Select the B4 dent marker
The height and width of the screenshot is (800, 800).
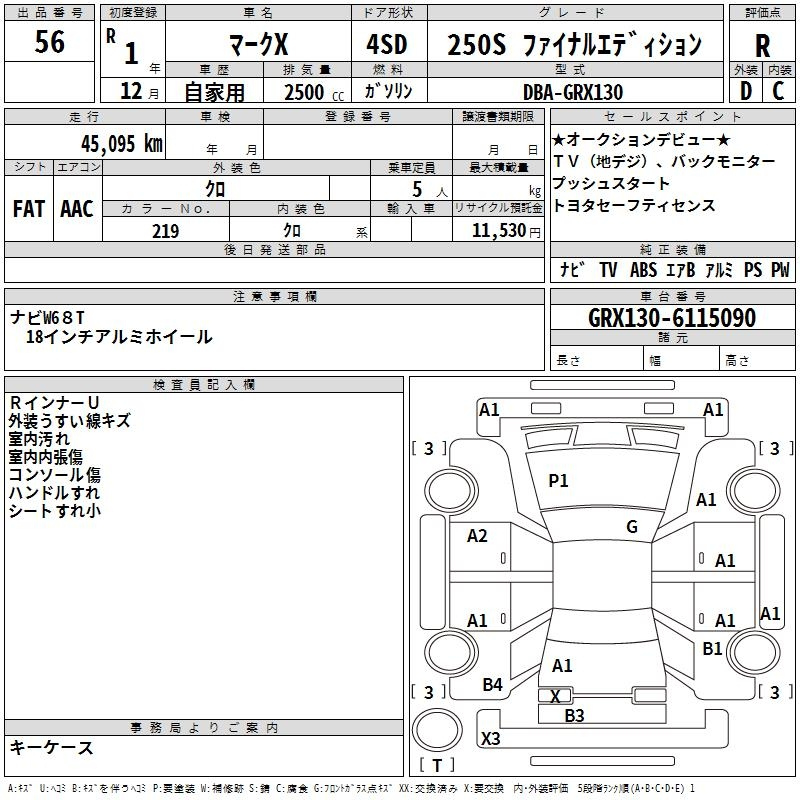[x=492, y=684]
